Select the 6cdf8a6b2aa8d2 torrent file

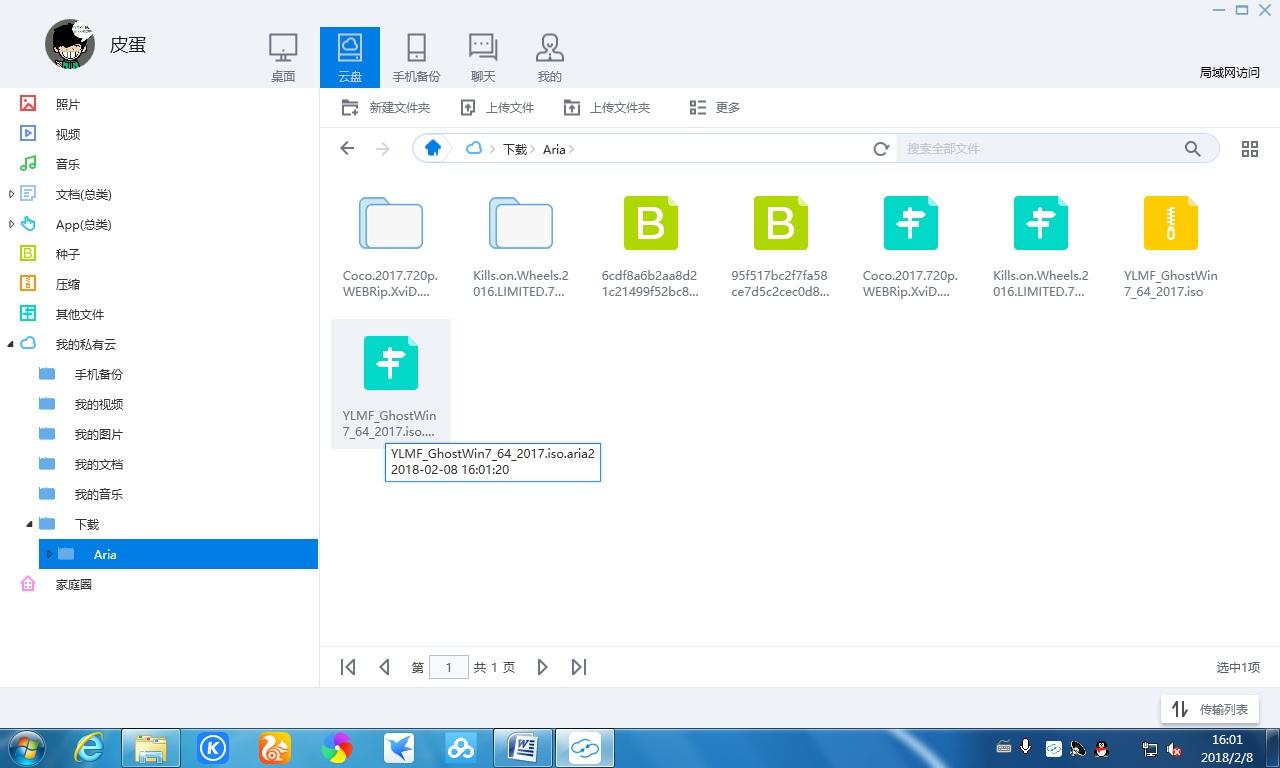pyautogui.click(x=651, y=223)
